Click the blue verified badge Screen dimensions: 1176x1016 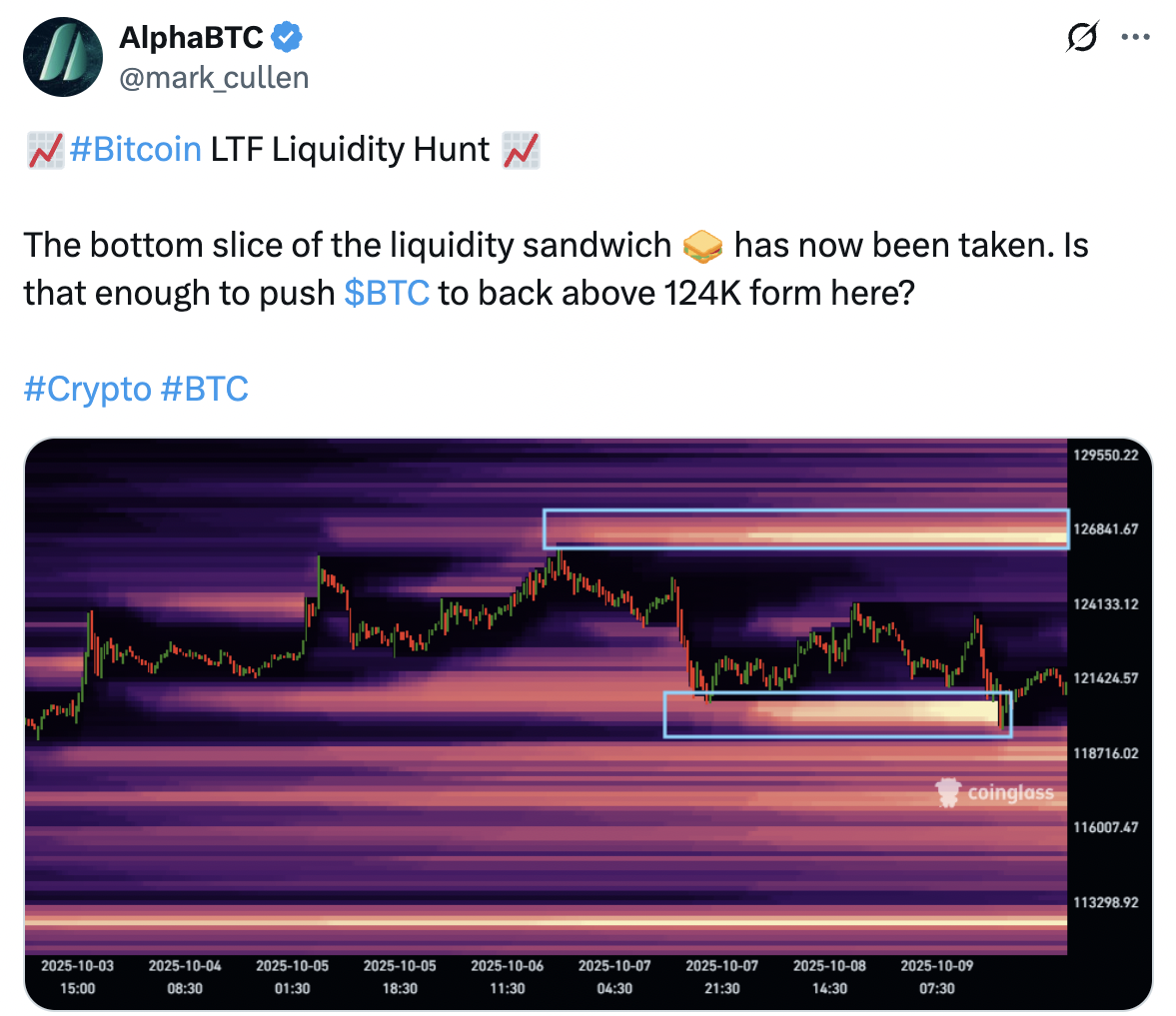[x=288, y=38]
